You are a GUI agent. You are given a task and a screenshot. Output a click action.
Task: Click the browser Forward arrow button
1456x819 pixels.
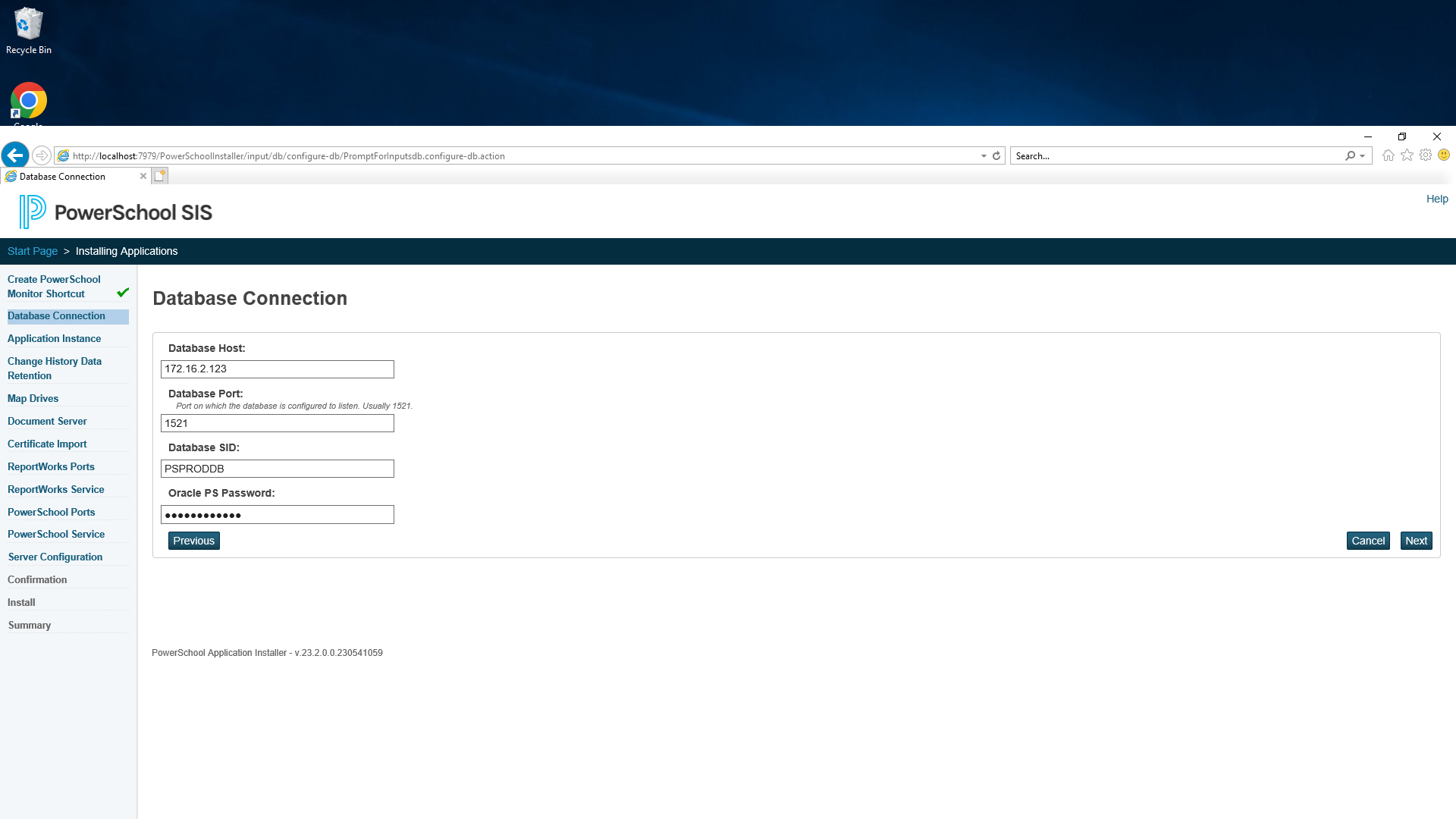(42, 155)
